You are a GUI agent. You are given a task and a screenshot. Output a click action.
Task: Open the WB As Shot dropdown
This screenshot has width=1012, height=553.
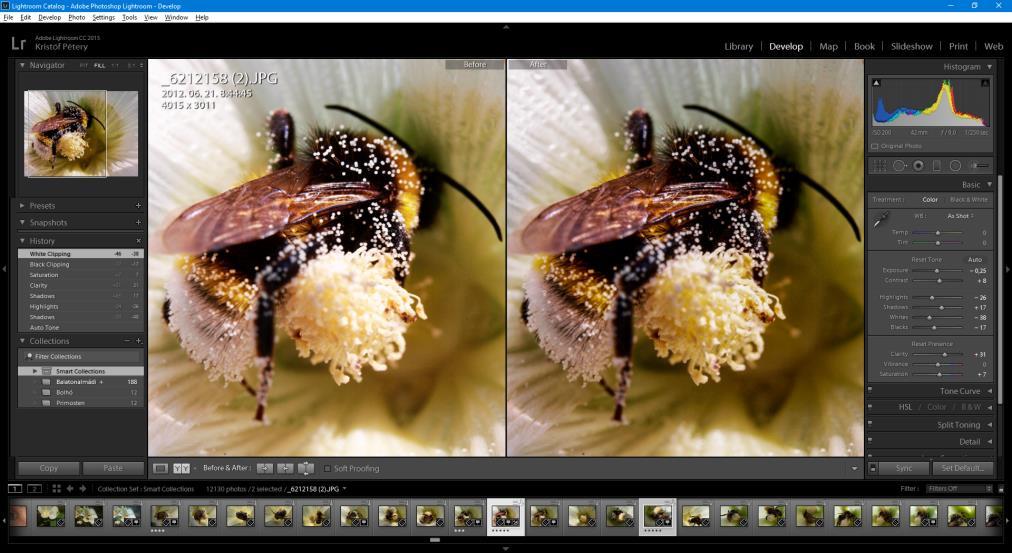pyautogui.click(x=960, y=216)
